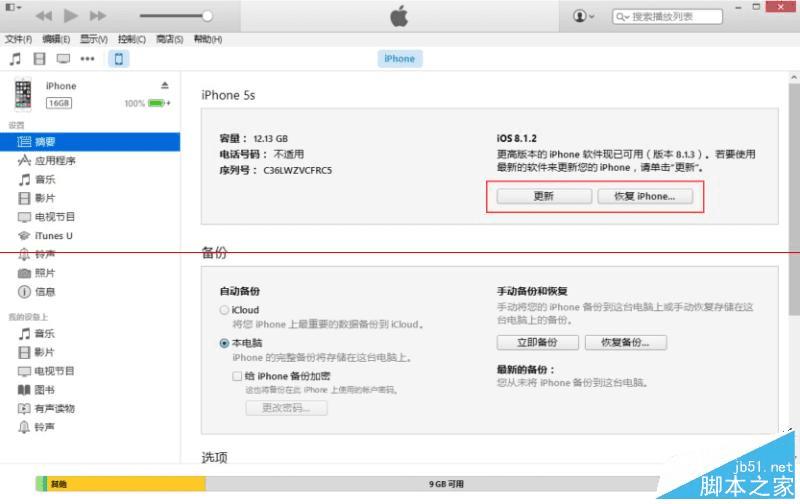Enable 给 iPhone 备份加密 checkbox
This screenshot has height=504, width=800.
pyautogui.click(x=237, y=376)
